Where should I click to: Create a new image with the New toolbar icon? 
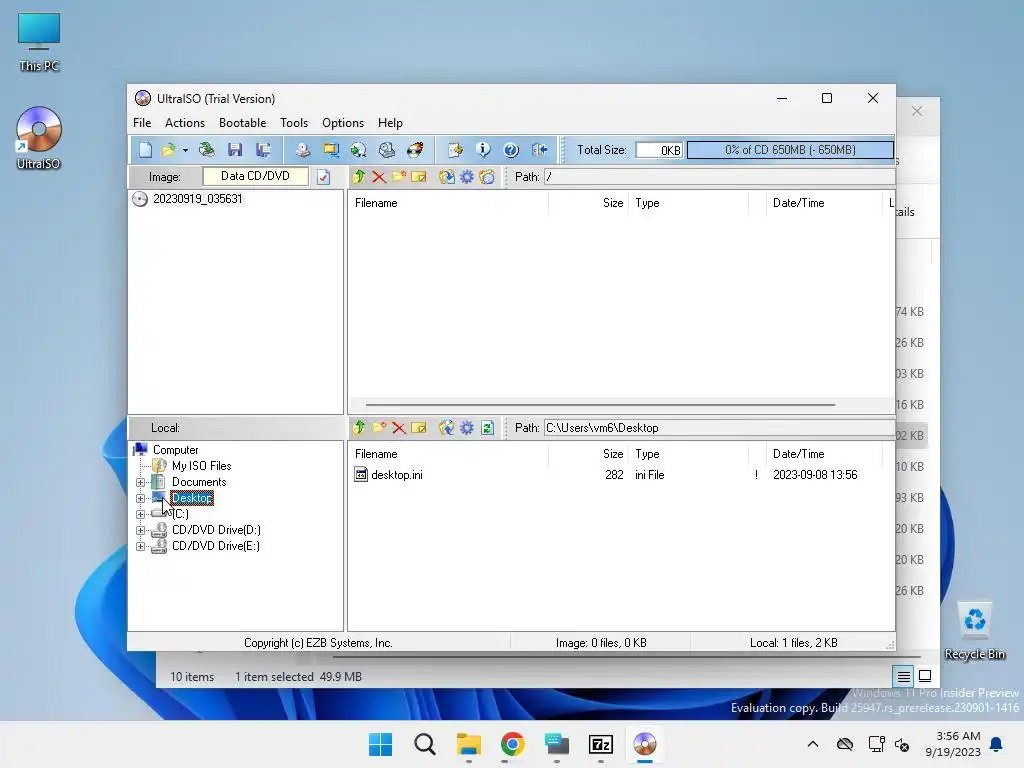coord(145,150)
